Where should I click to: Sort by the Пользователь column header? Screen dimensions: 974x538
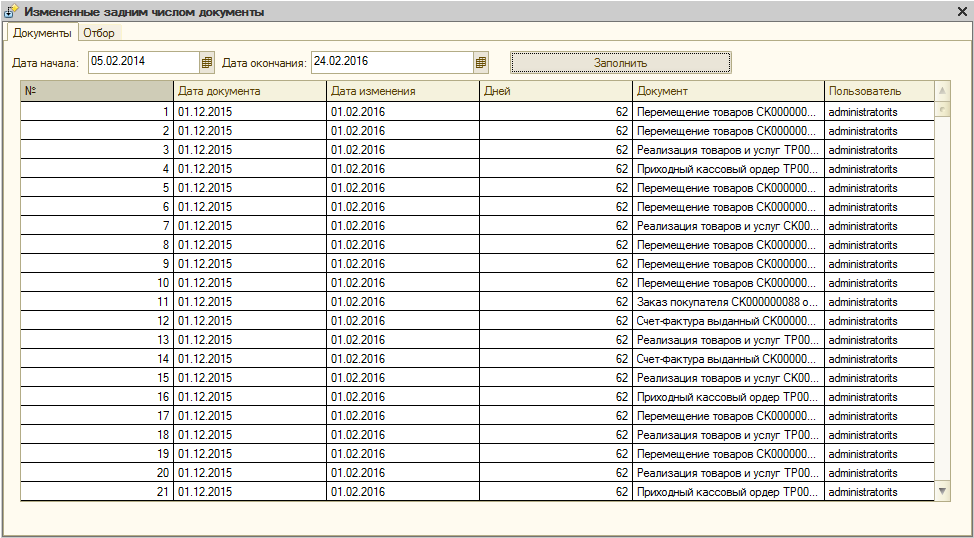point(878,91)
